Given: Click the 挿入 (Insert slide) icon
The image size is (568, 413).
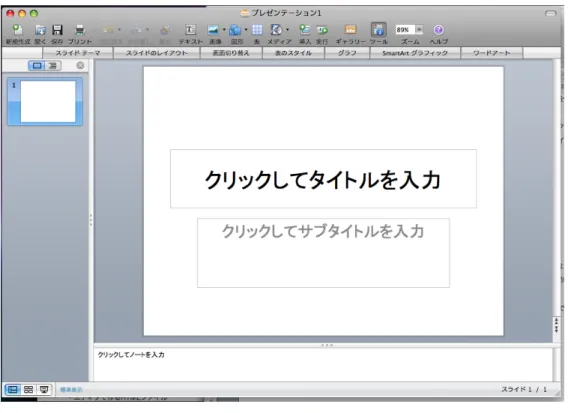Looking at the screenshot, I should (x=304, y=30).
